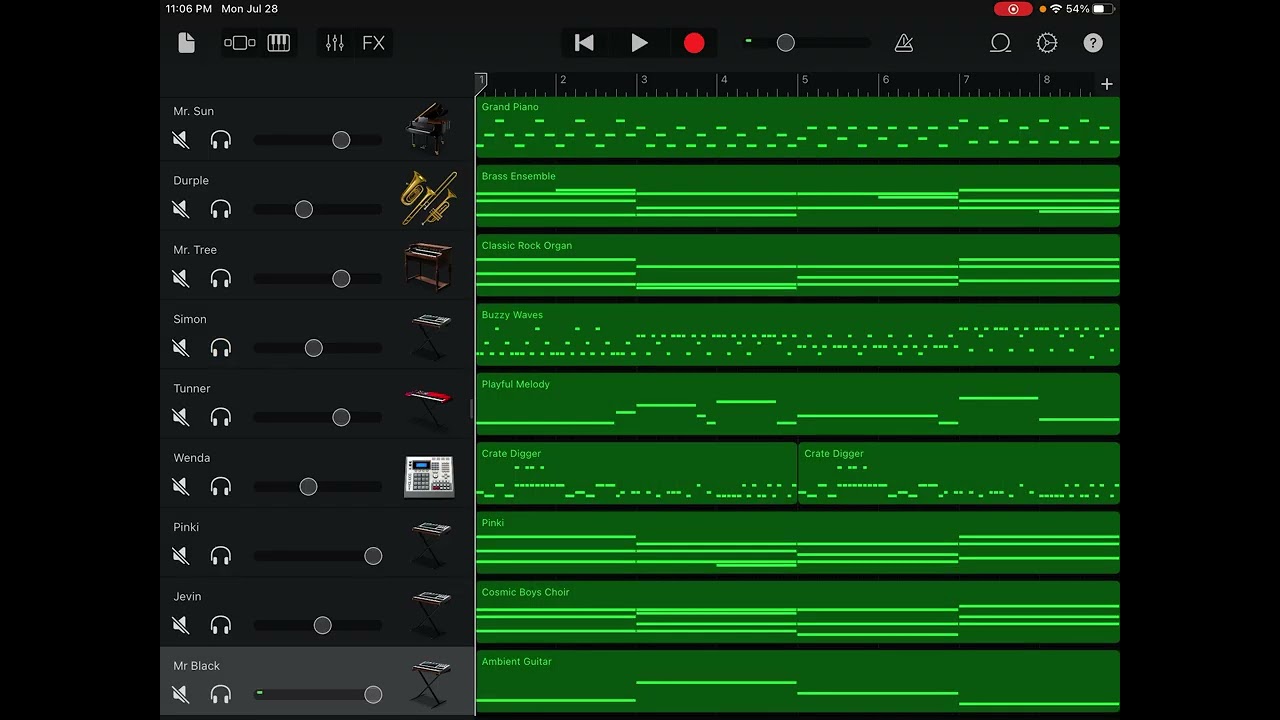Viewport: 1280px width, 720px height.
Task: Select the Tunner track name
Action: click(192, 388)
